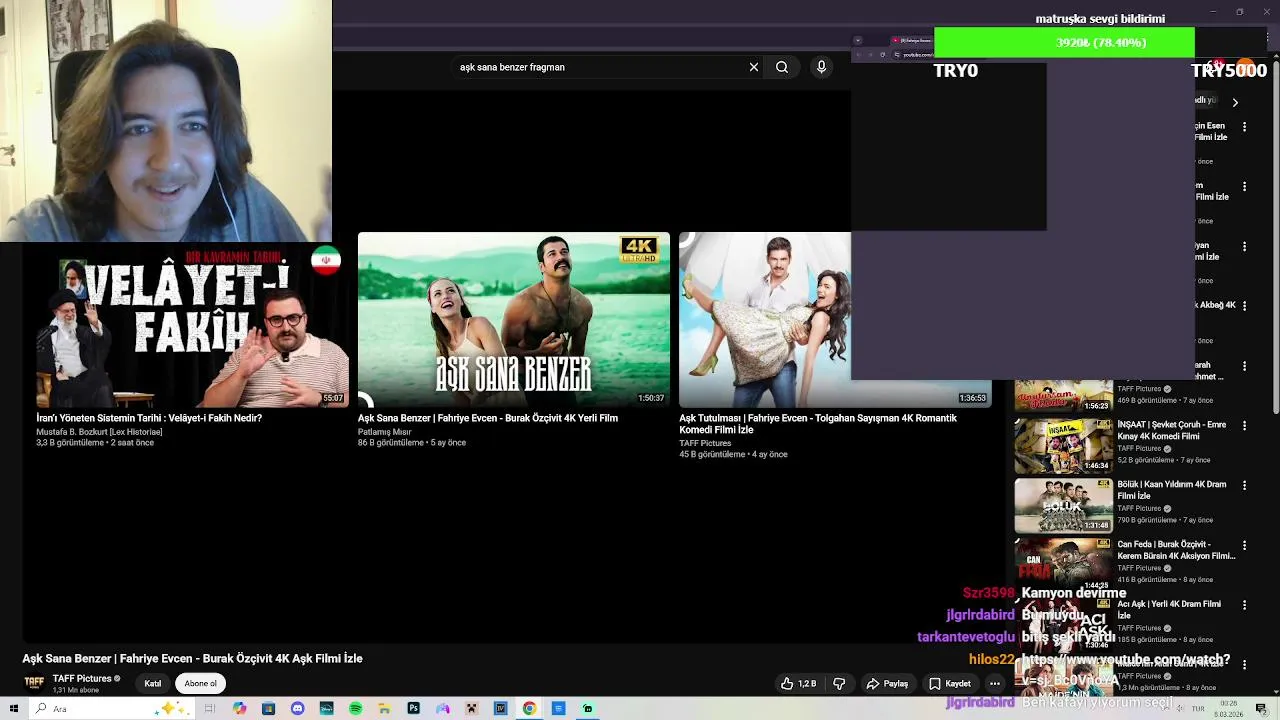Advance the sidebar filter chips with right chevron
The width and height of the screenshot is (1280, 720).
[1235, 102]
